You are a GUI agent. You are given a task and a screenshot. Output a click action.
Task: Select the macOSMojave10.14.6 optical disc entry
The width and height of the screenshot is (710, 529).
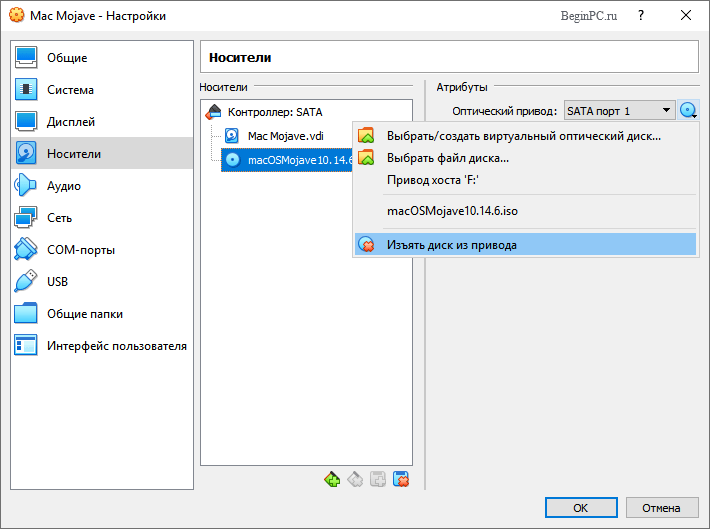click(287, 160)
